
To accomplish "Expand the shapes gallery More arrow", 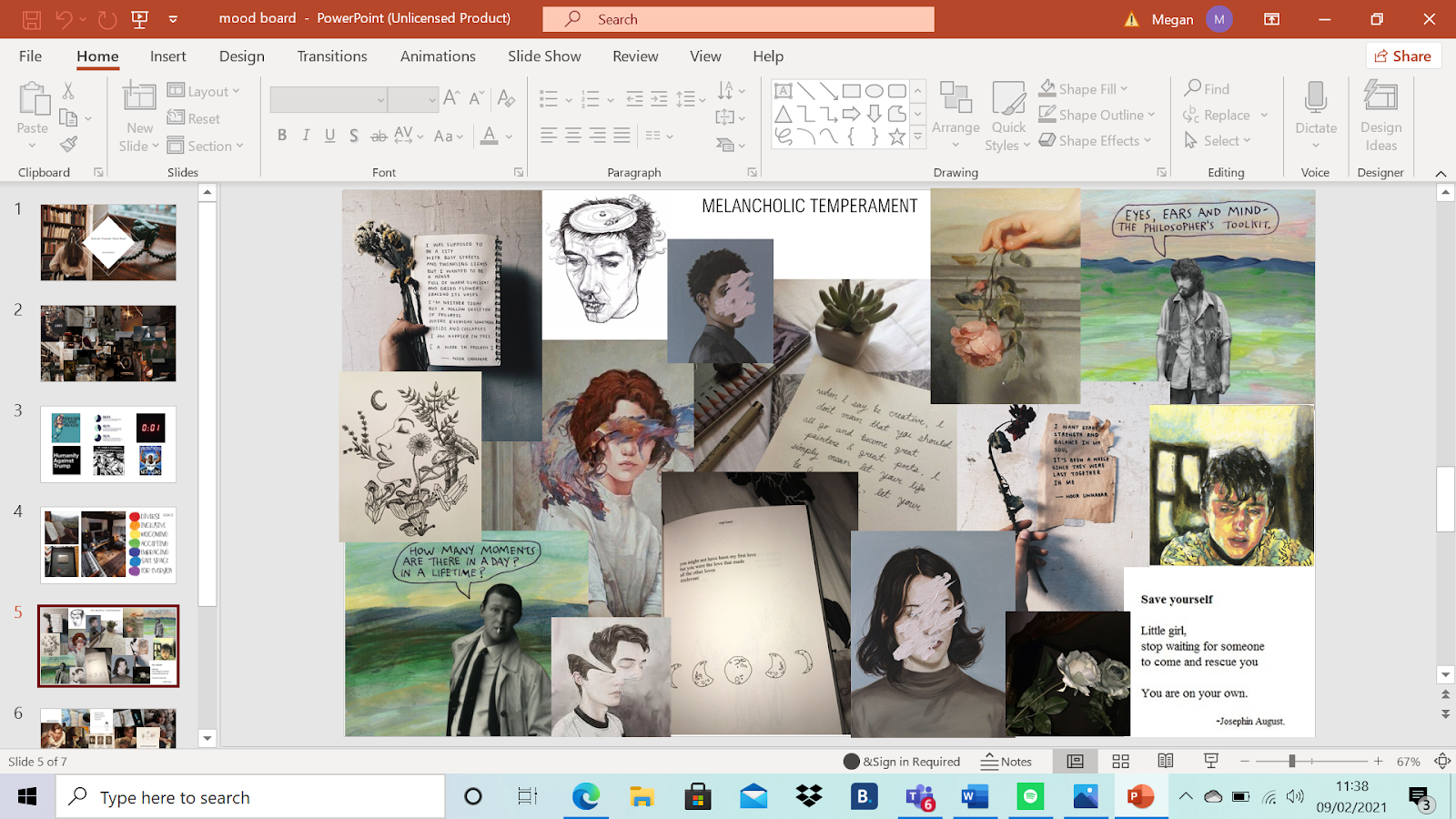I will (x=918, y=136).
